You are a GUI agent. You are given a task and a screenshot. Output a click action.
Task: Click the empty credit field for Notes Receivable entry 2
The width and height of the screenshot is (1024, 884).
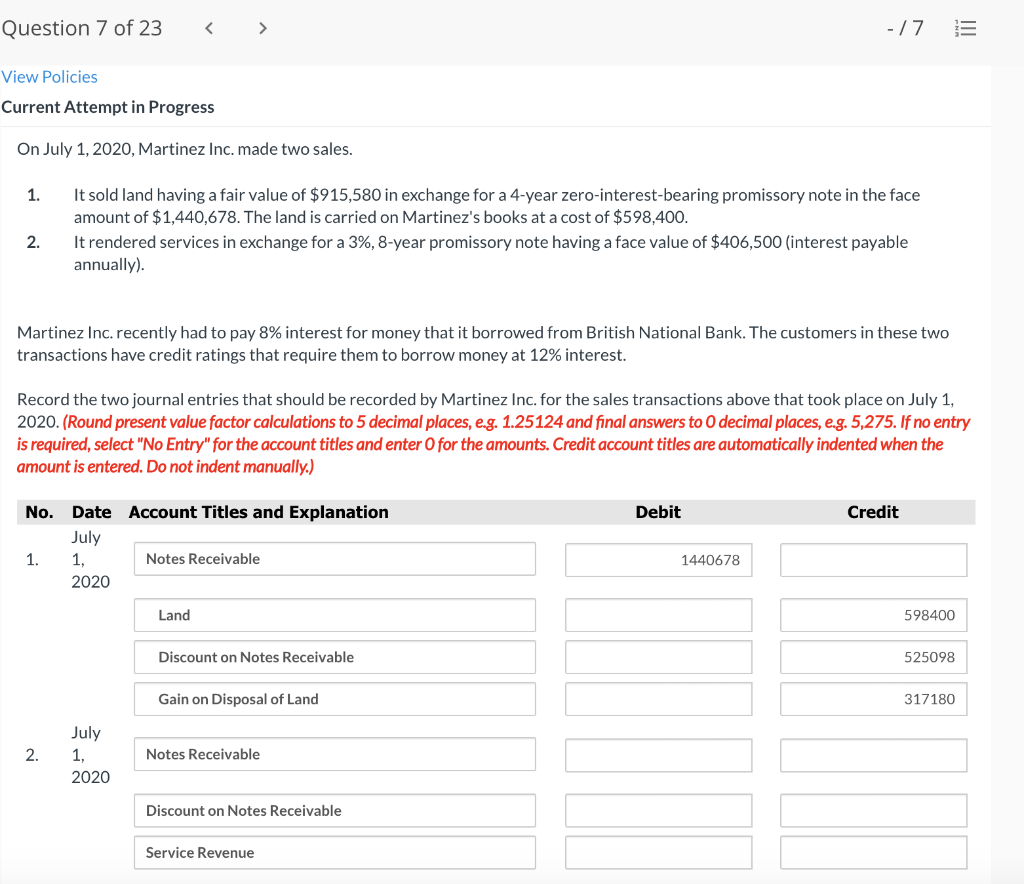(872, 754)
